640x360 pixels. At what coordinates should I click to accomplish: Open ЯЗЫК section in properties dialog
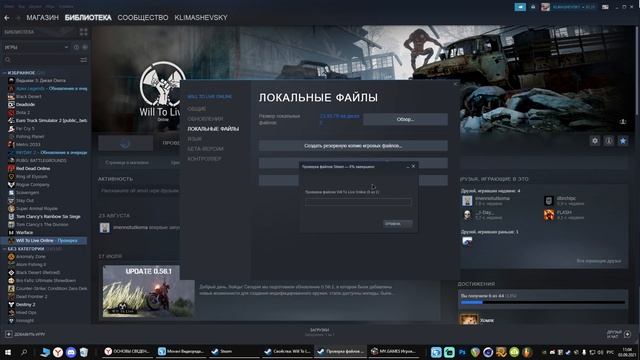(x=194, y=139)
